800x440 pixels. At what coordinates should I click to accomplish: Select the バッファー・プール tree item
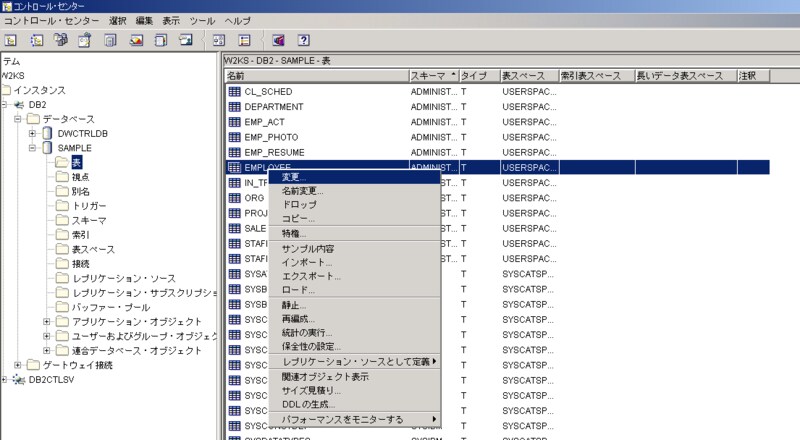point(111,307)
